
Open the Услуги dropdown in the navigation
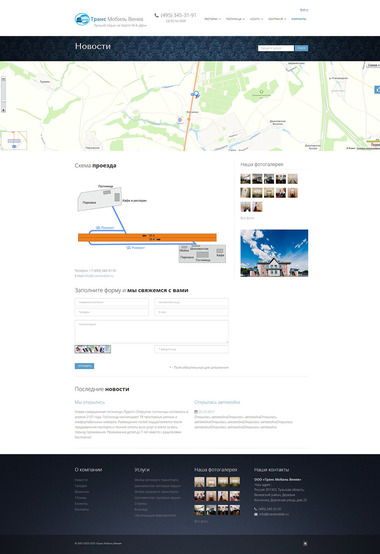click(256, 19)
